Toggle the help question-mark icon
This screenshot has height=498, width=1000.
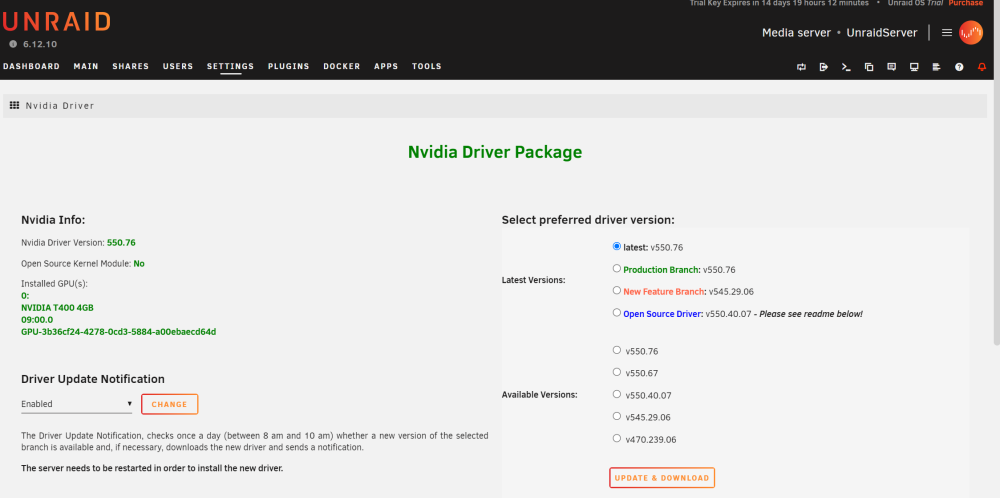[x=959, y=67]
